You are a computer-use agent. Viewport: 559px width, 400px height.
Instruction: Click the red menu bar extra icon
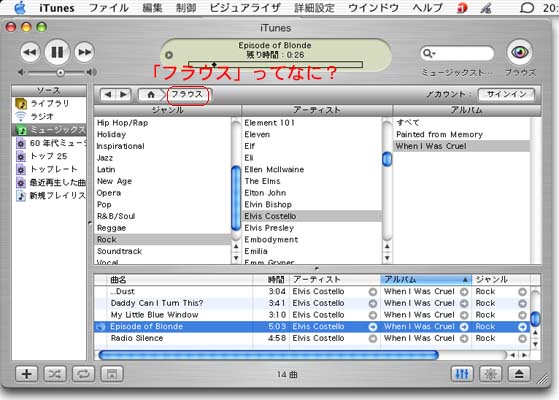[462, 8]
